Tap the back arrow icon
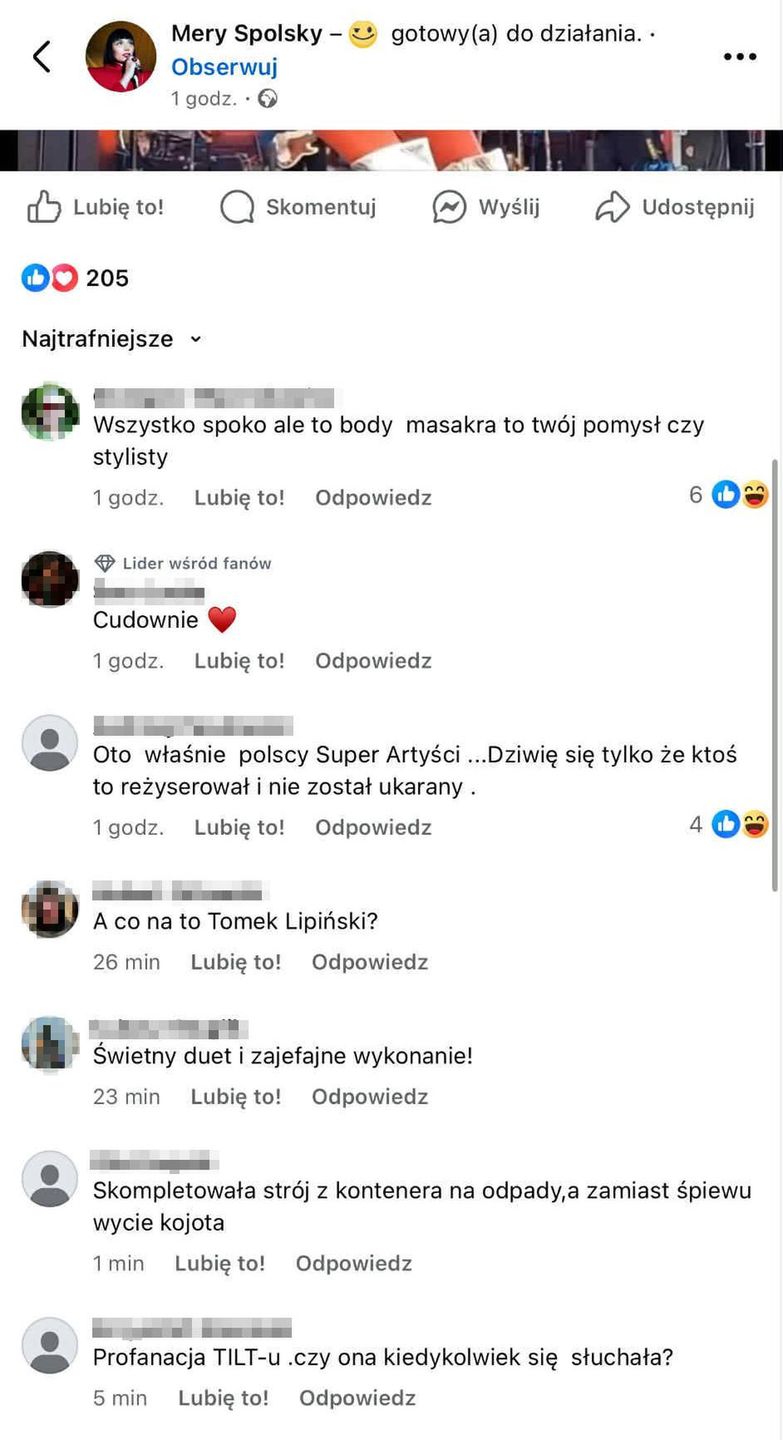Screen dimensions: 783x1440 pyautogui.click(x=41, y=57)
